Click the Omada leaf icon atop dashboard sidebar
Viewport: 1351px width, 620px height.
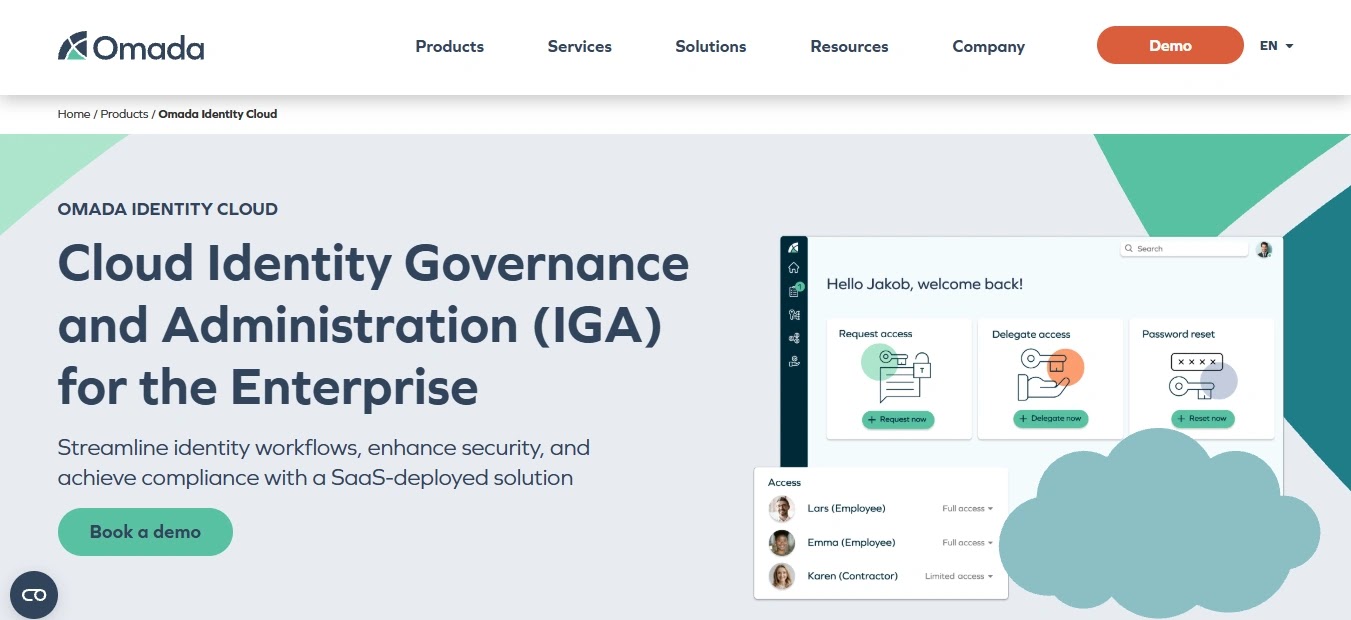pos(794,247)
